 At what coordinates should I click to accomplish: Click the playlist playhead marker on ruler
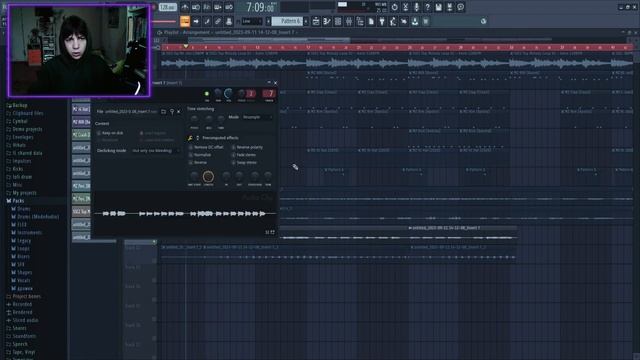[186, 47]
